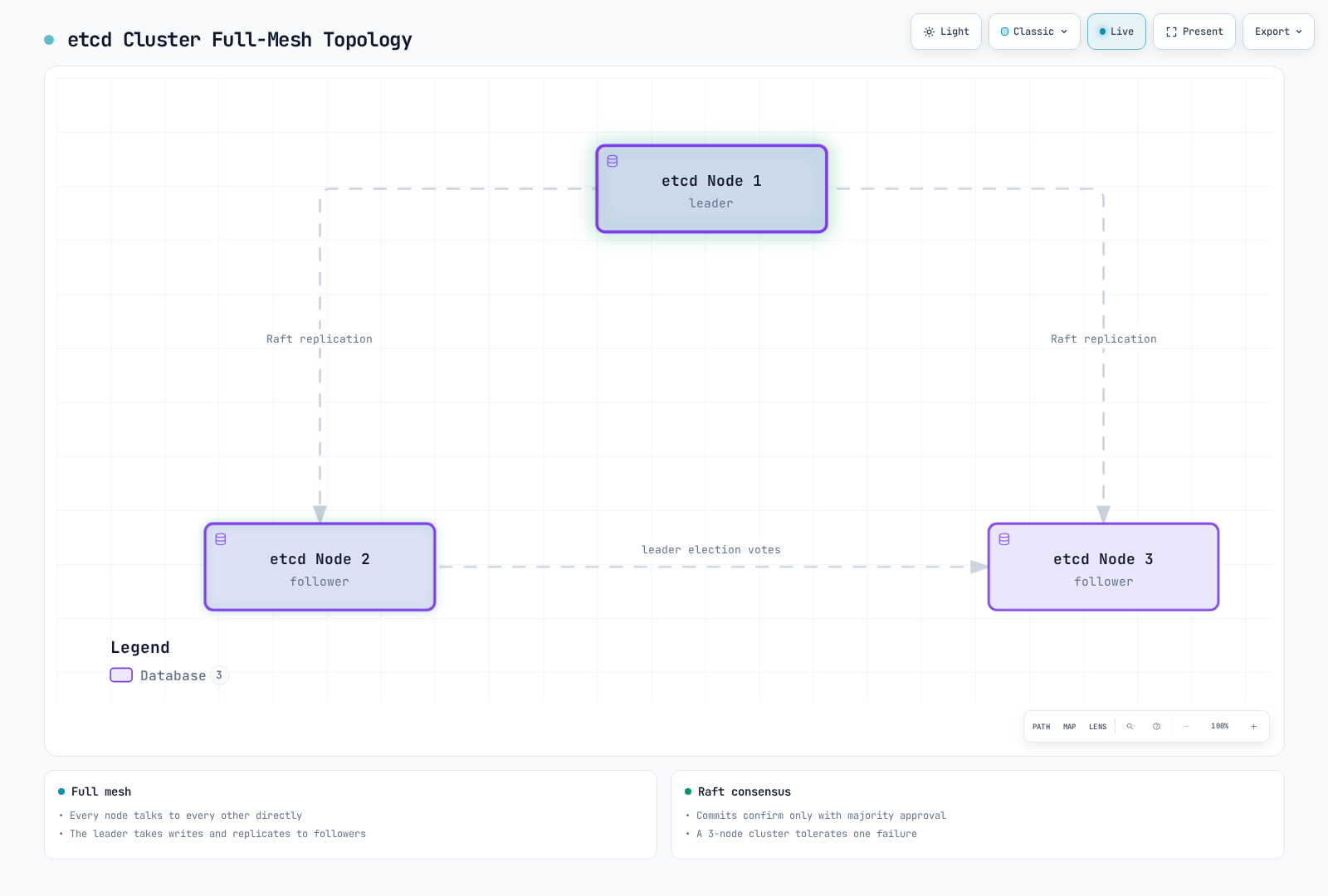Click the right Raft replication edge label
The image size is (1328, 896).
(x=1103, y=339)
